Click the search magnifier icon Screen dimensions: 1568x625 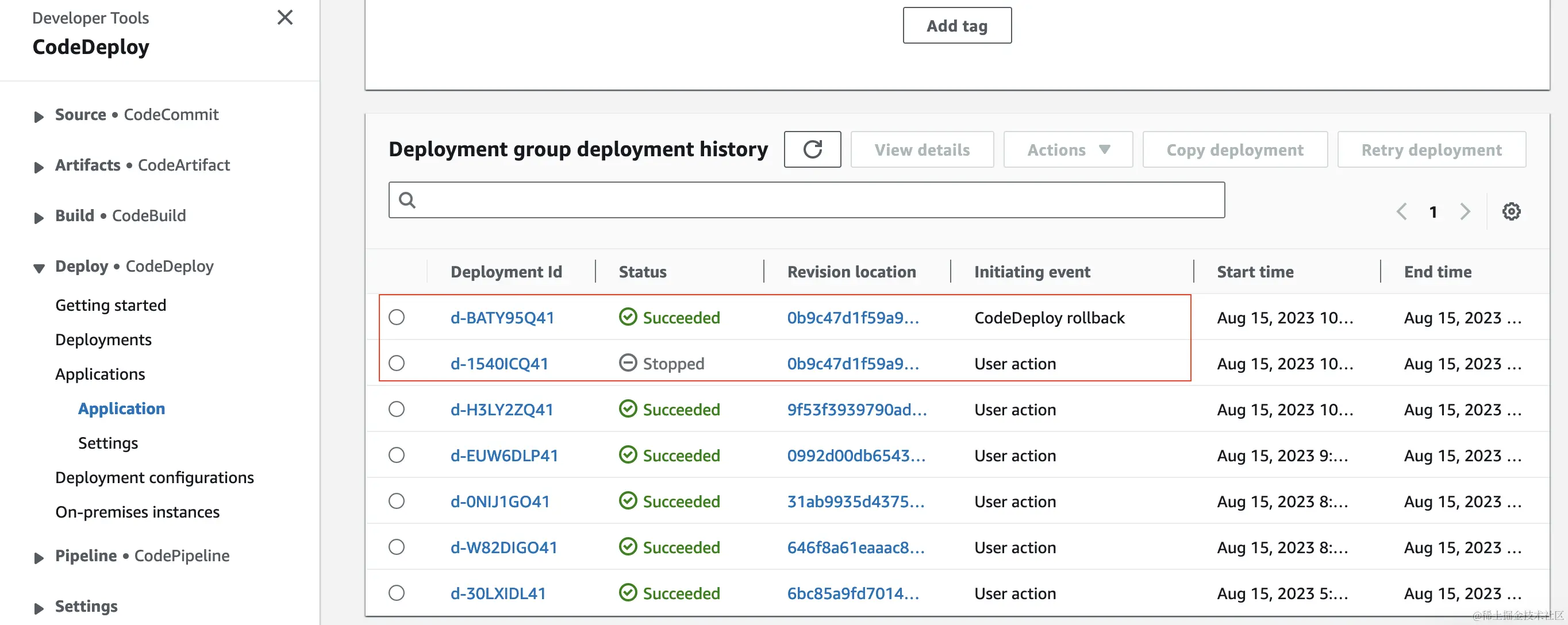pyautogui.click(x=407, y=199)
